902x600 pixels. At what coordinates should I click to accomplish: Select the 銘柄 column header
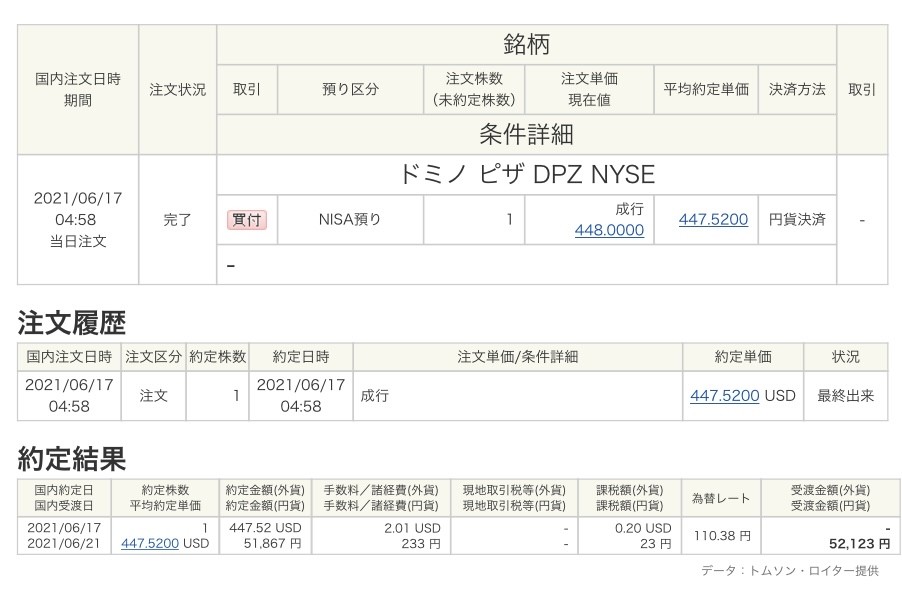[526, 44]
